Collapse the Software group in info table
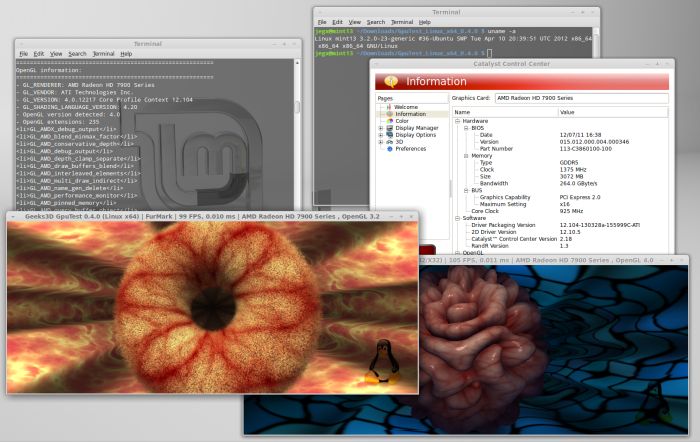The image size is (700, 442). (x=458, y=218)
